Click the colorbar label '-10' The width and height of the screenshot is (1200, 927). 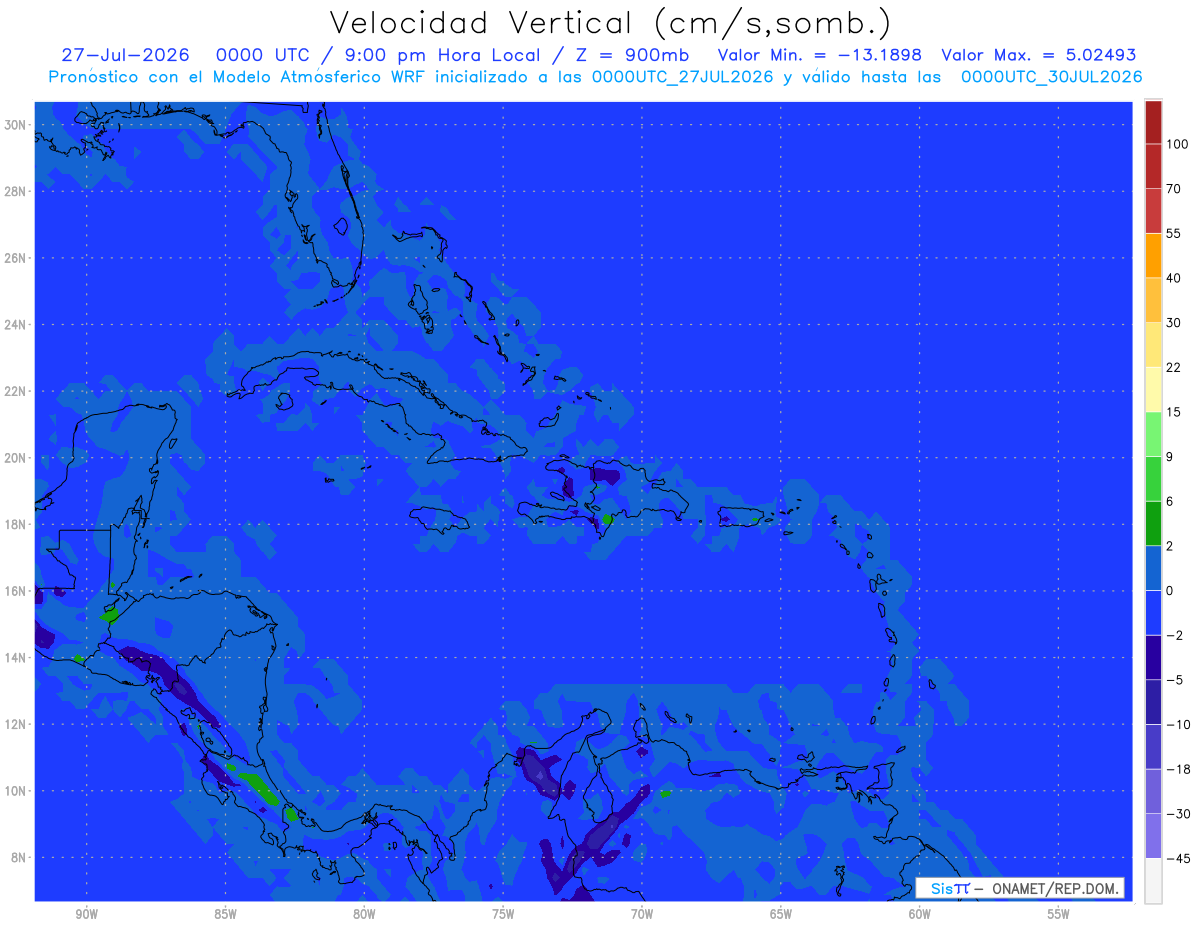1177,724
